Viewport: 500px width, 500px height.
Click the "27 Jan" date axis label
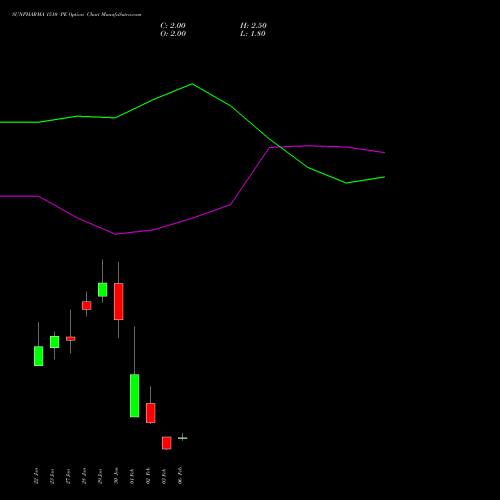click(x=68, y=476)
